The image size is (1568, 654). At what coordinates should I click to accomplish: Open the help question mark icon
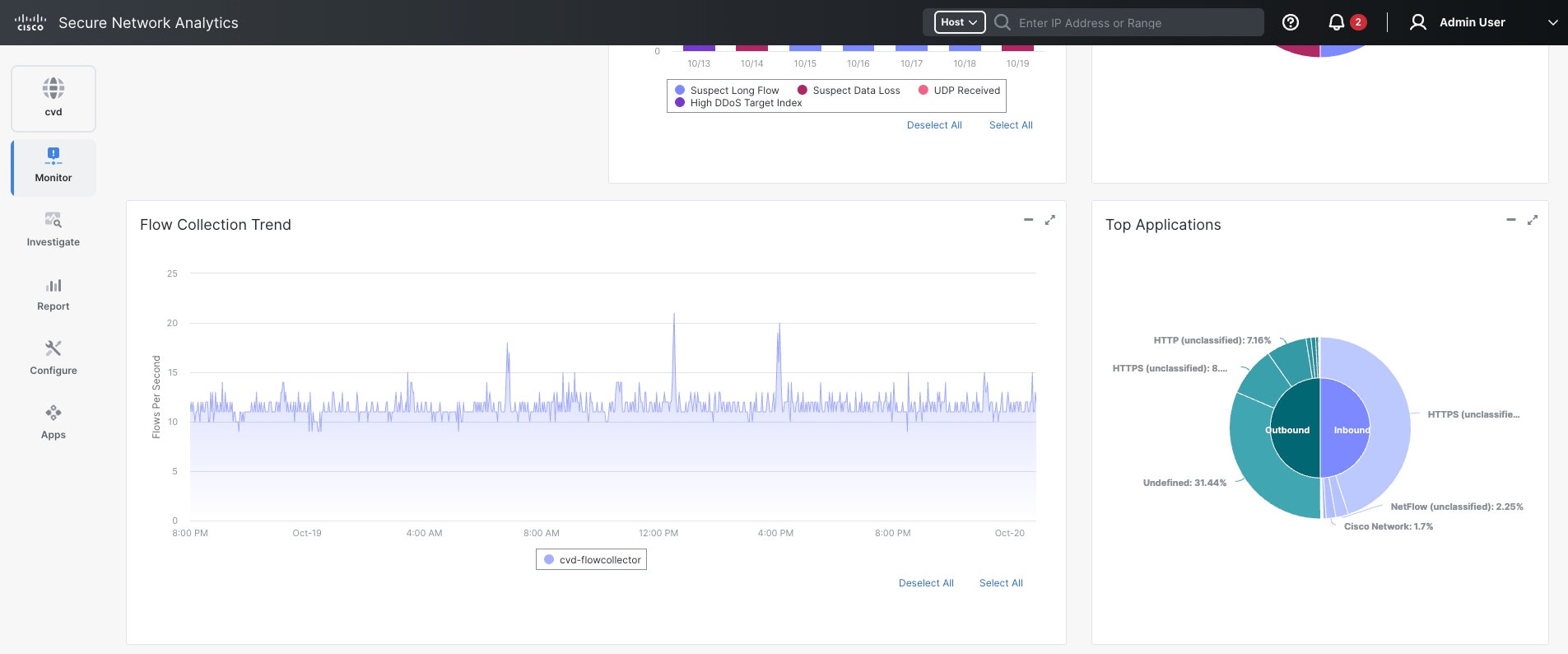pos(1291,22)
